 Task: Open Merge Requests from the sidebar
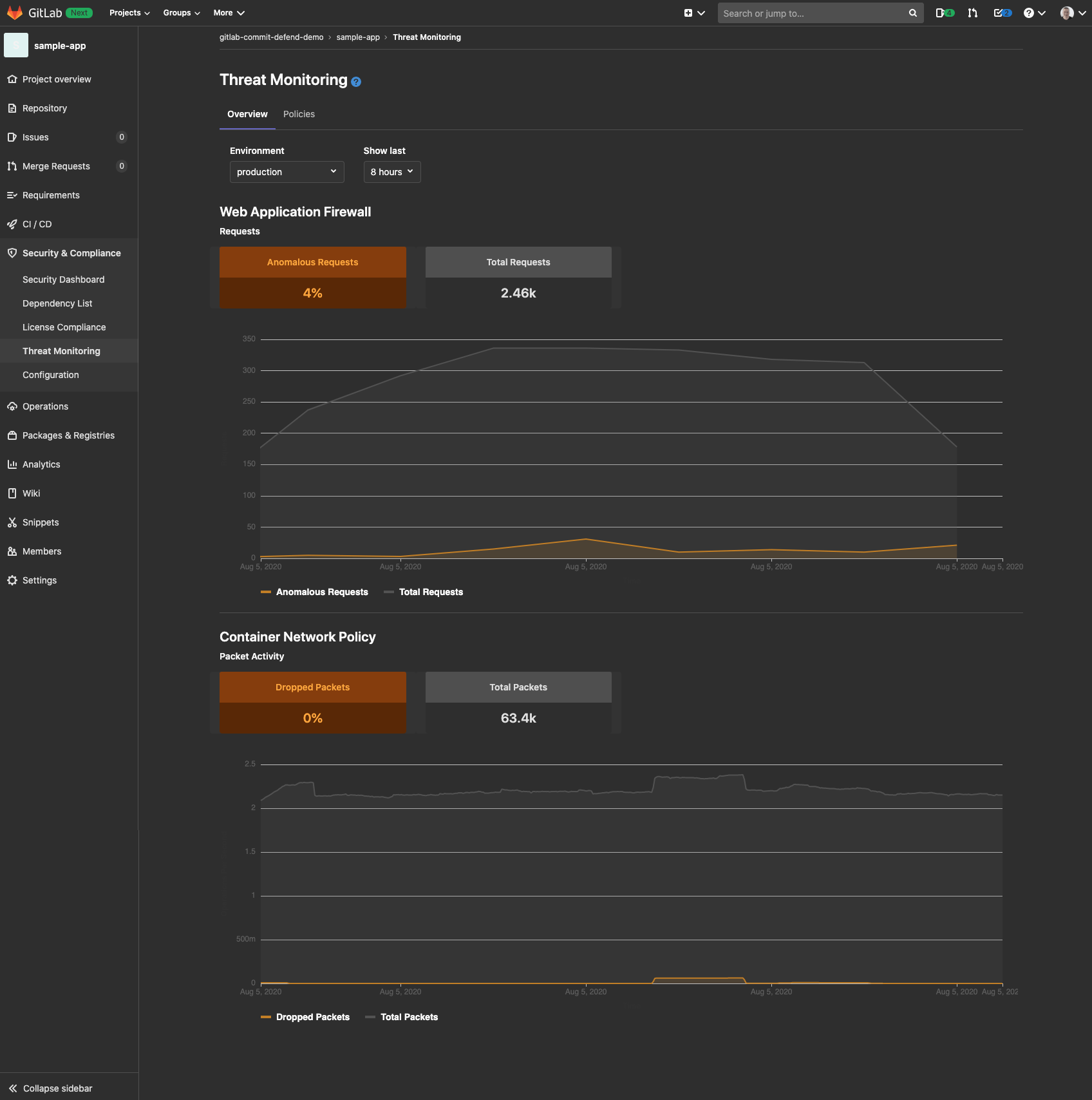pyautogui.click(x=57, y=166)
